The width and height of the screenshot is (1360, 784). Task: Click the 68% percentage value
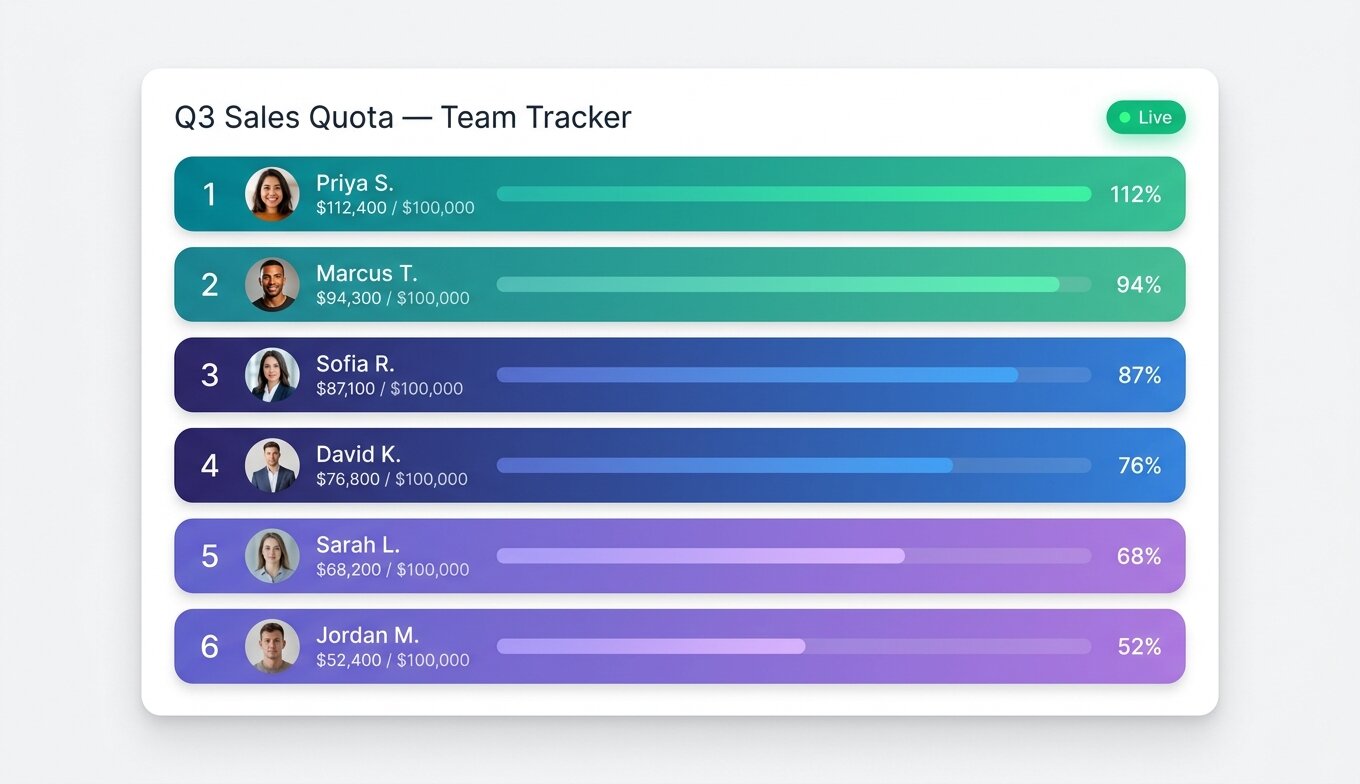[x=1139, y=557]
